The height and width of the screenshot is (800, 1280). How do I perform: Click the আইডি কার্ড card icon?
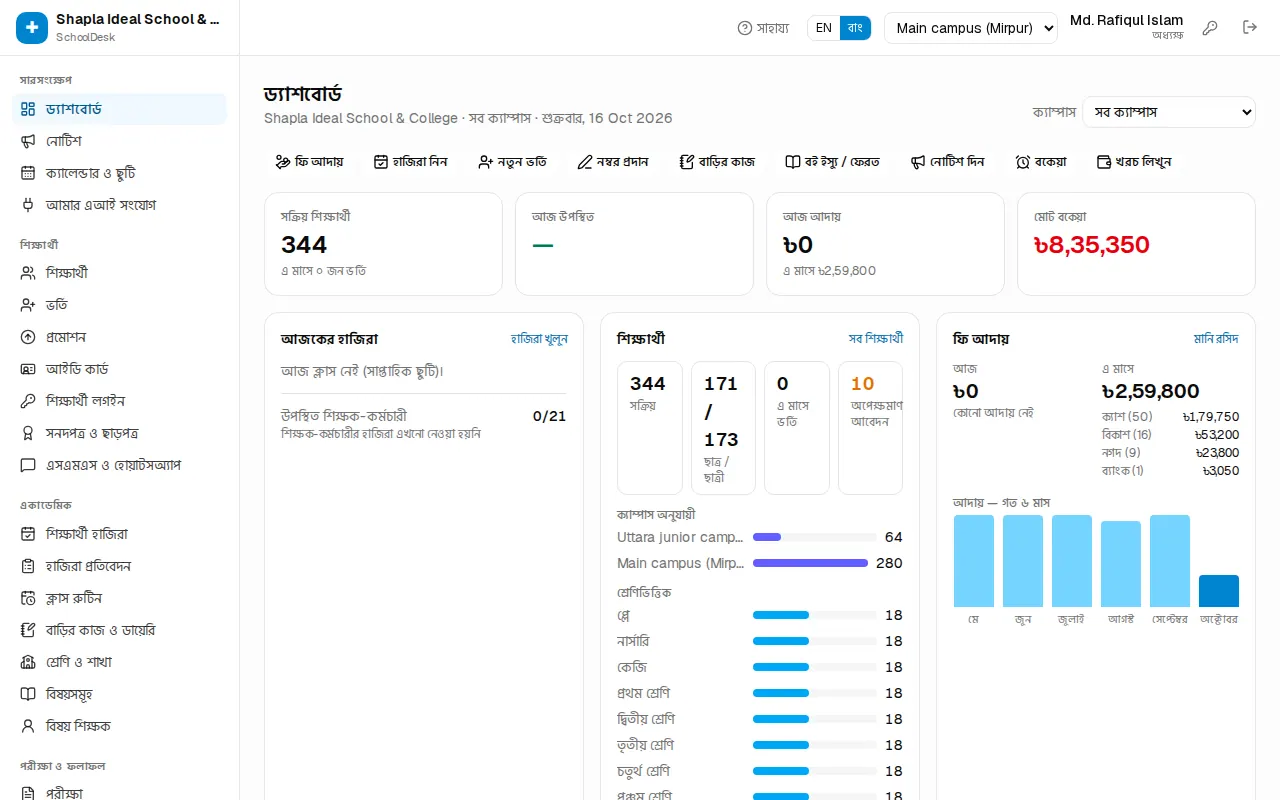click(x=28, y=369)
